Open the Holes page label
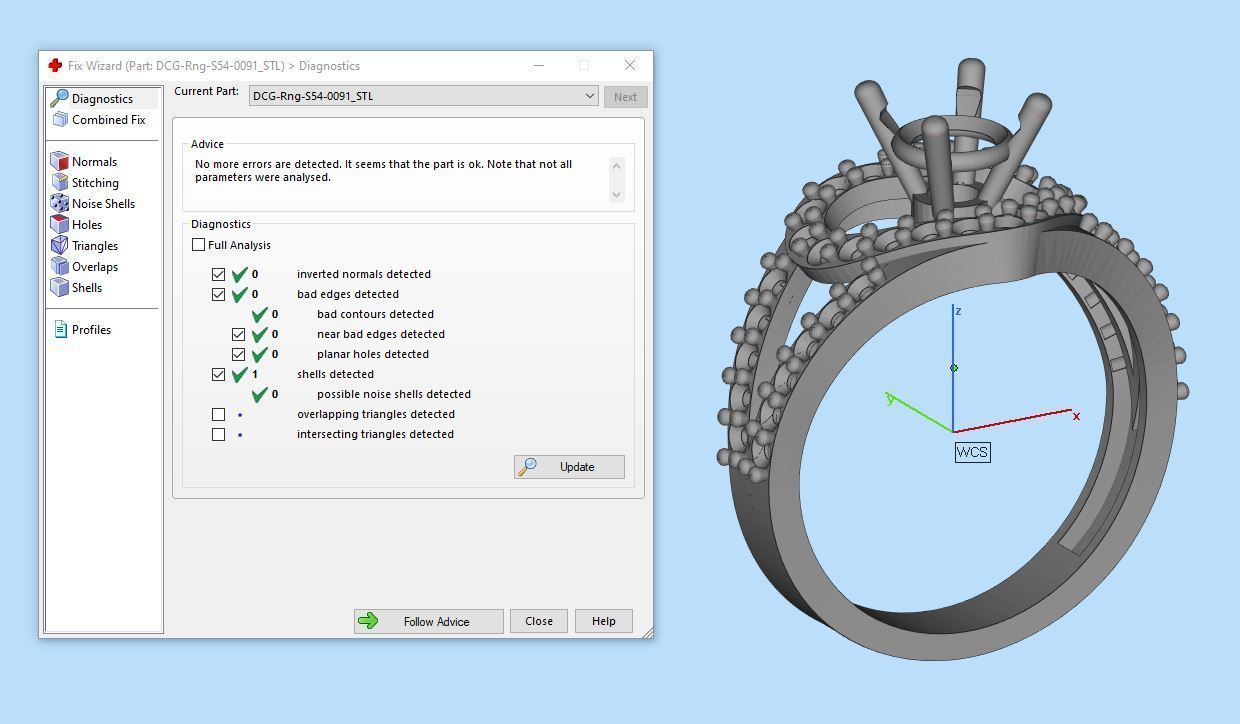 87,225
